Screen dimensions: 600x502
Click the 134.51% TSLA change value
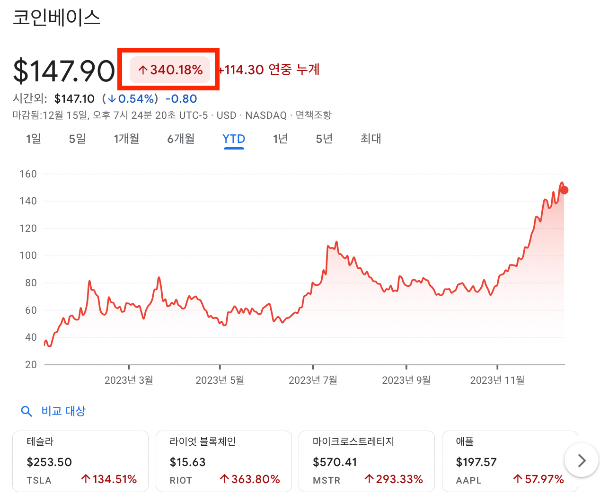pos(109,479)
